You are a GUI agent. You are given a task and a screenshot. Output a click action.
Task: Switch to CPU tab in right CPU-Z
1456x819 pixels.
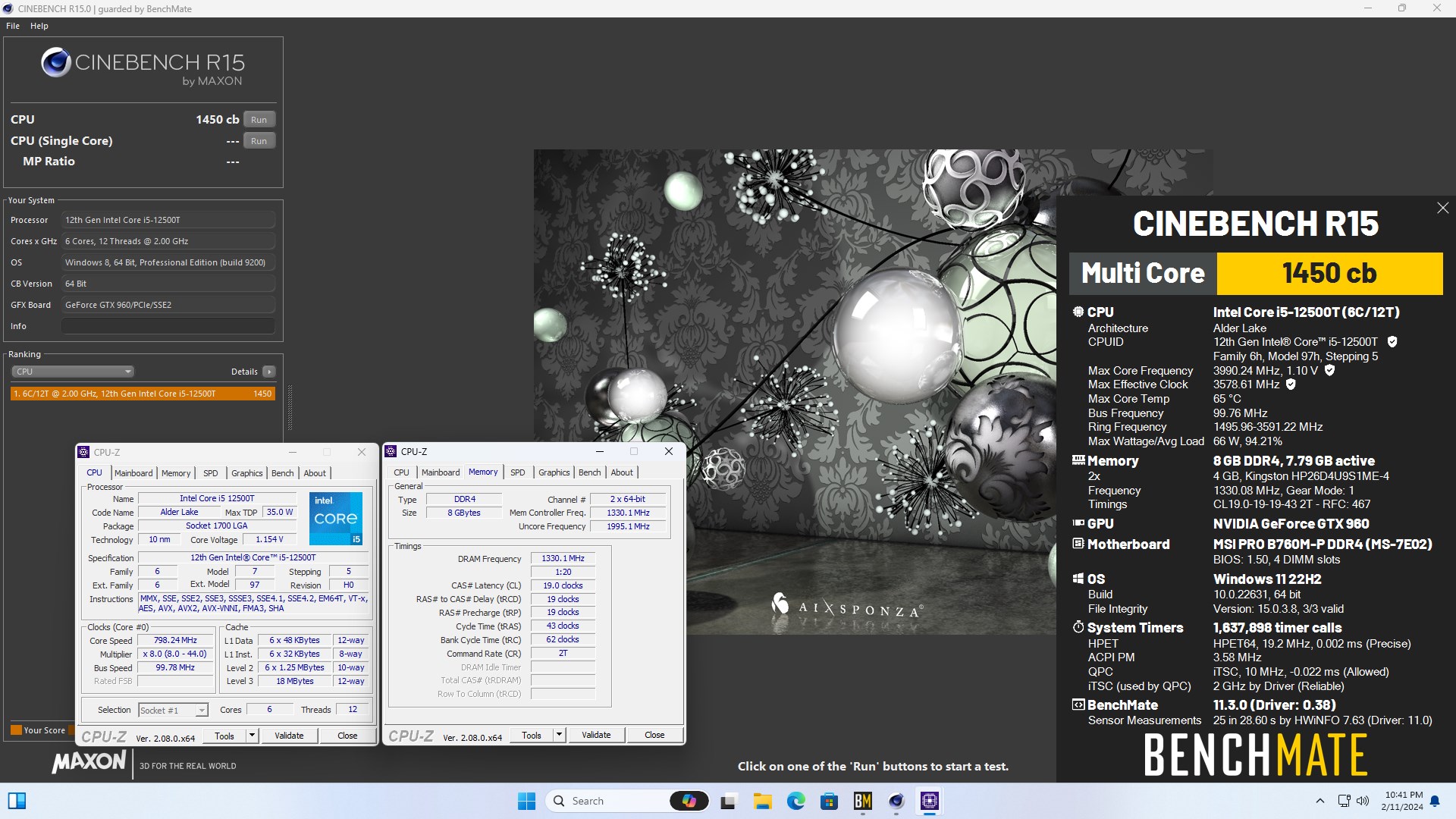(401, 472)
